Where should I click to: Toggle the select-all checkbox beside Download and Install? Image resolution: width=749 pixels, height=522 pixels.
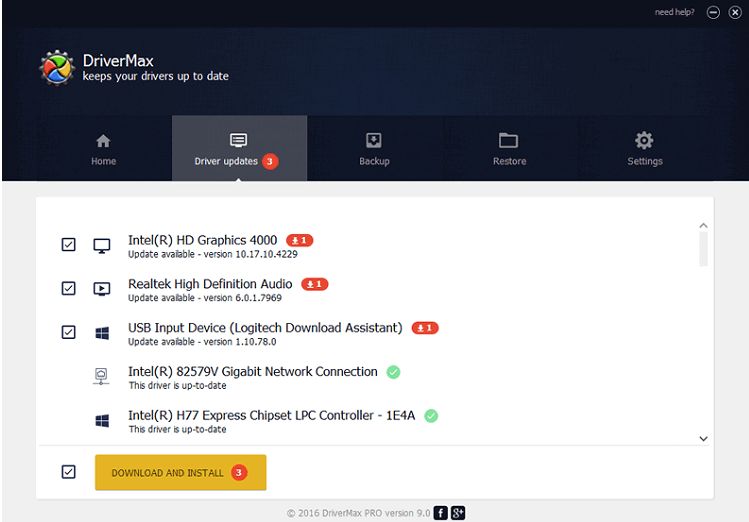point(68,472)
